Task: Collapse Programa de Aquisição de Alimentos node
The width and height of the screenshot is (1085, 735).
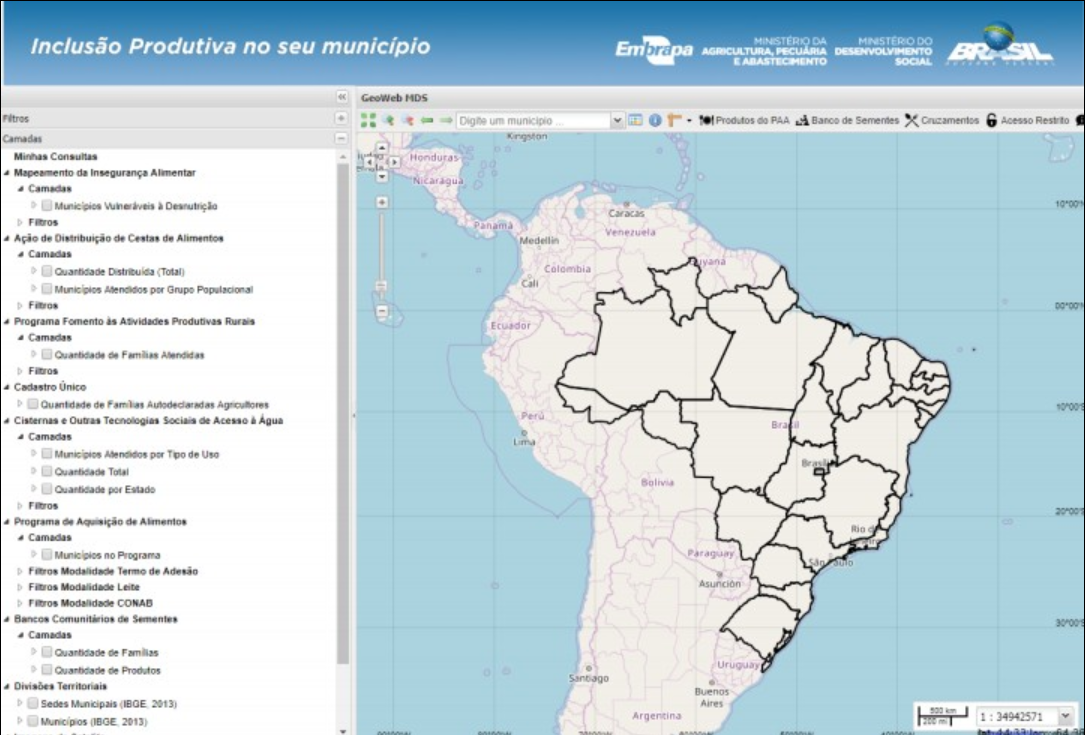Action: pos(7,522)
